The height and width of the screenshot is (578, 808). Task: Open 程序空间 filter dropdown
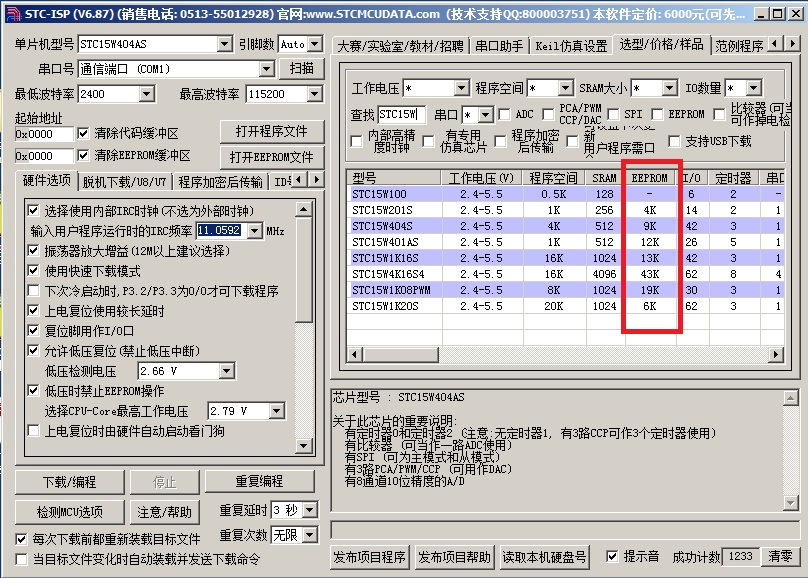tap(565, 88)
